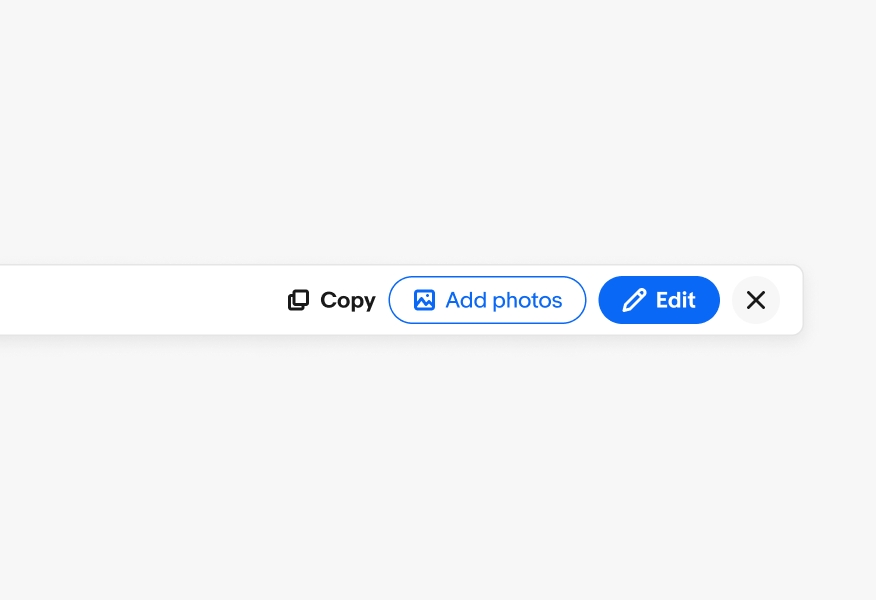This screenshot has width=876, height=600.
Task: Click the word "Add" in outlined button
Action: click(x=466, y=300)
